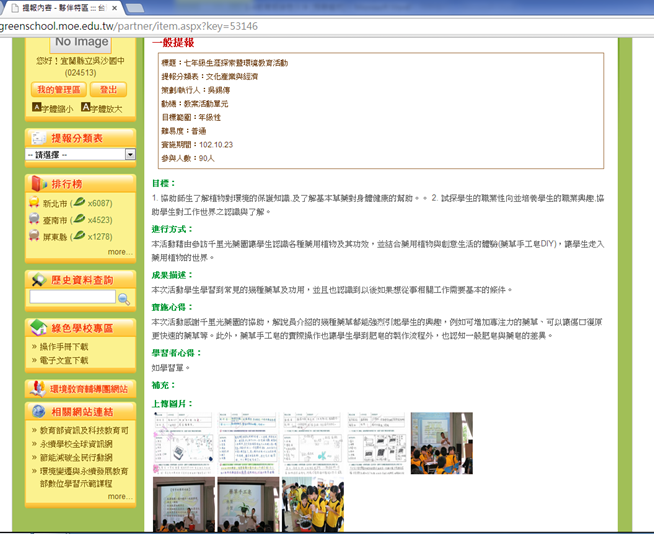Image resolution: width=654 pixels, height=534 pixels.
Task: Click the 提報分類表 header icon
Action: (39, 138)
